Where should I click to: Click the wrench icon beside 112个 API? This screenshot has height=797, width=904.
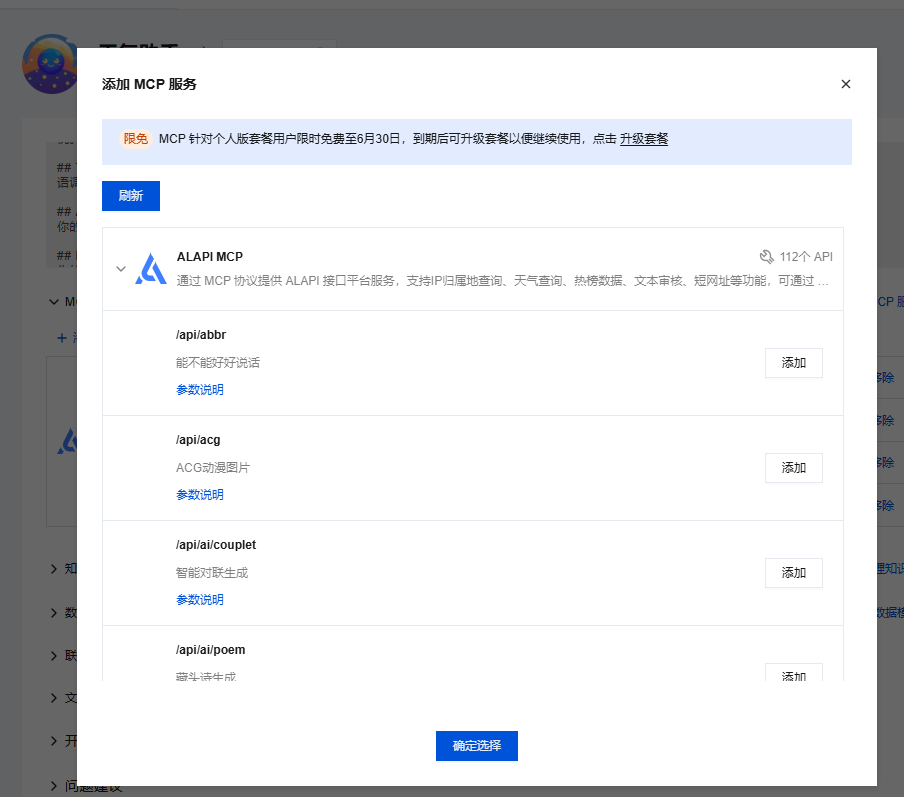click(x=766, y=257)
